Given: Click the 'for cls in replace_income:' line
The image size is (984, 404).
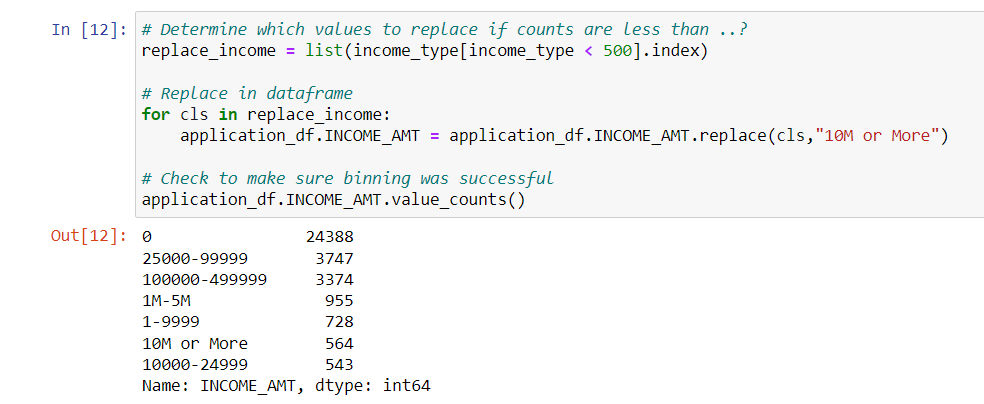Looking at the screenshot, I should click(267, 115).
